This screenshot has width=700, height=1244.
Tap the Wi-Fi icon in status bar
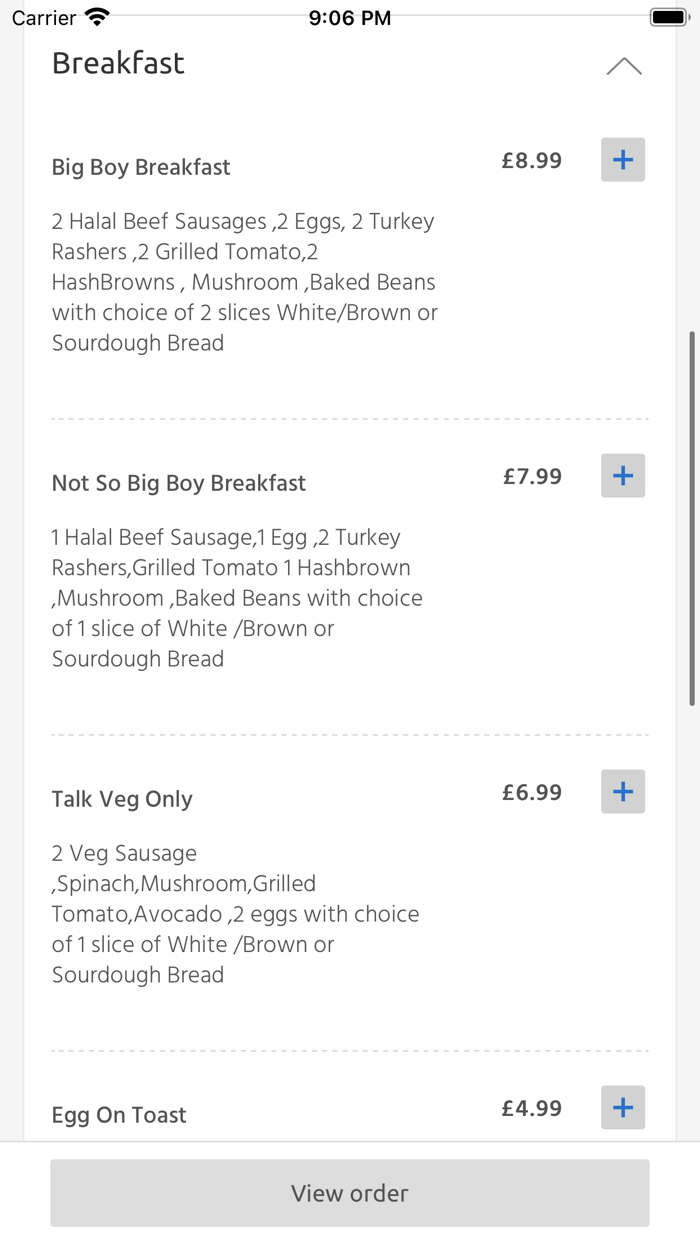(x=96, y=16)
